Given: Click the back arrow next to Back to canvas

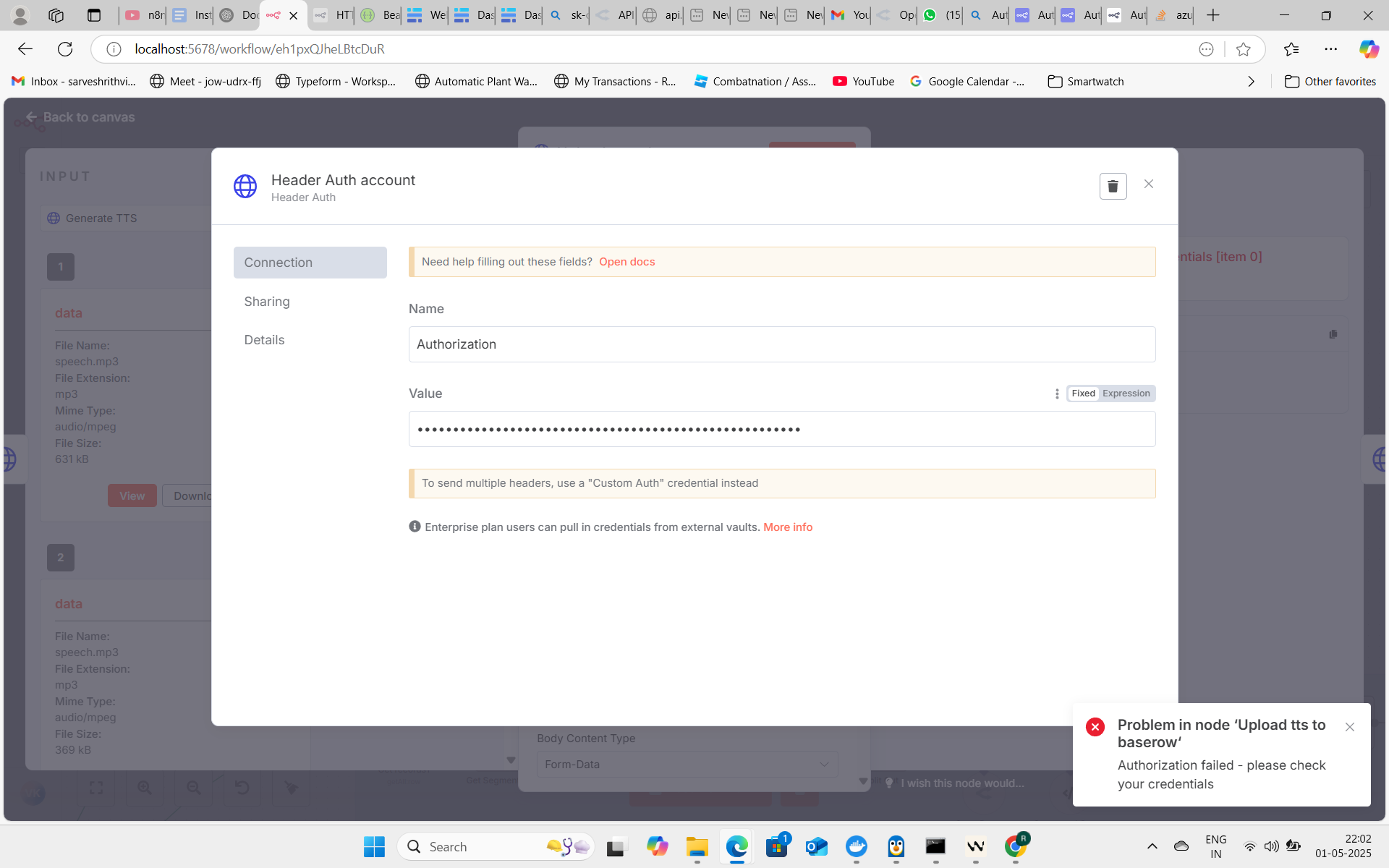Looking at the screenshot, I should click(31, 116).
